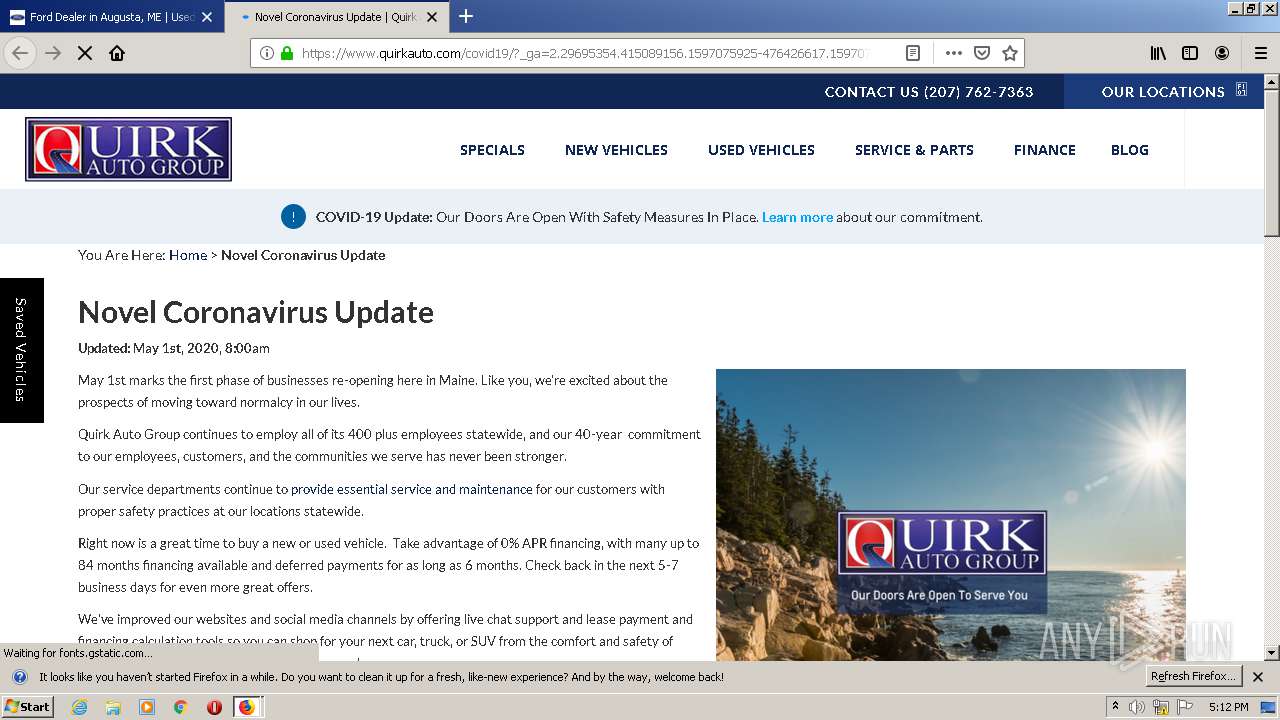Open a new tab with the plus button

466,16
